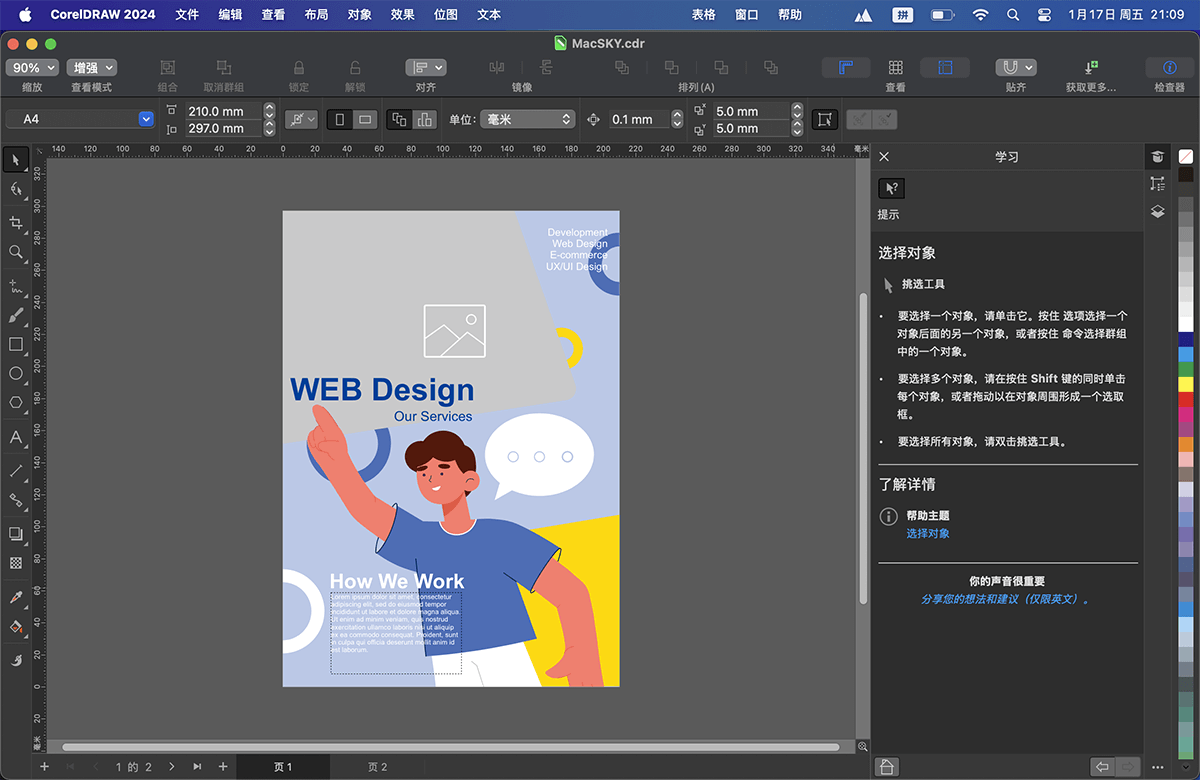Open the Learn docker tab icon
This screenshot has width=1200, height=780.
1158,157
